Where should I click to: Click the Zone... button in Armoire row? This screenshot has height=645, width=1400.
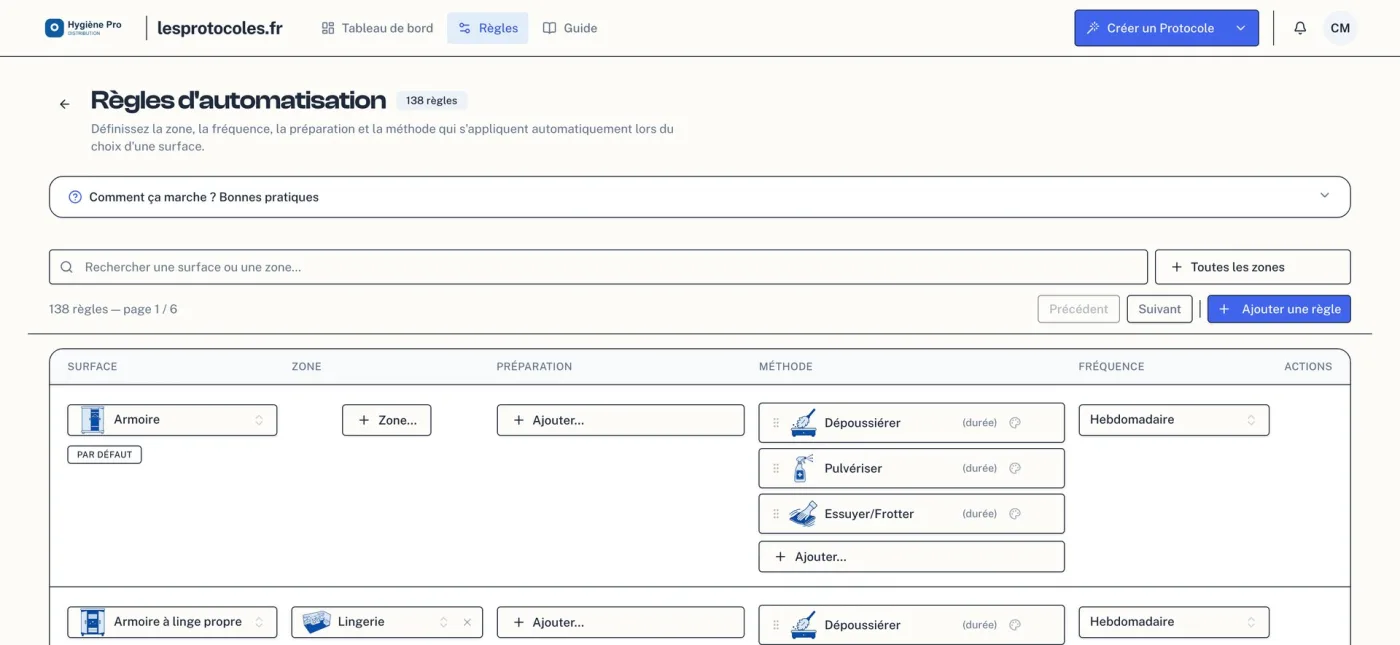[x=387, y=420]
